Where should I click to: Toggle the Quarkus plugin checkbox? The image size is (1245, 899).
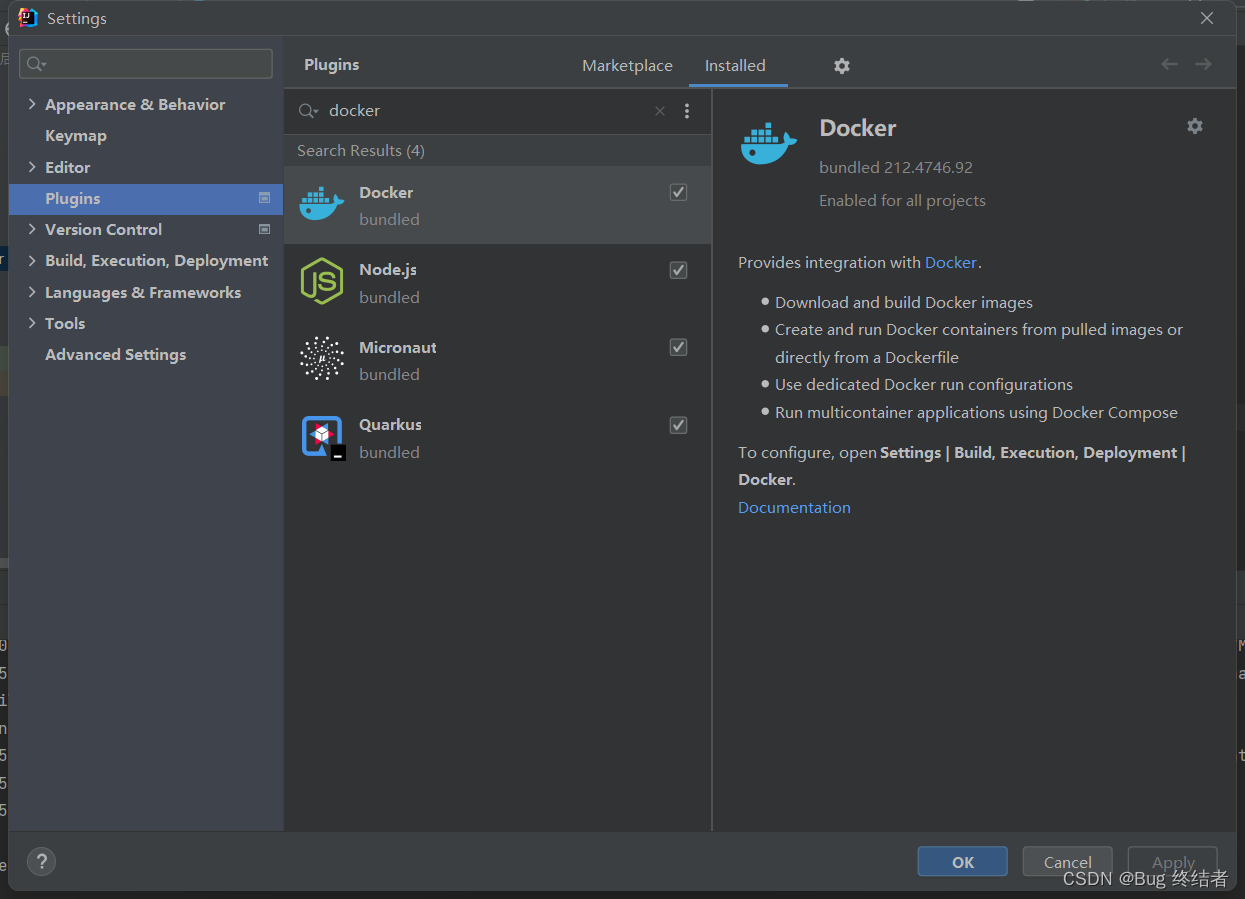coord(678,425)
